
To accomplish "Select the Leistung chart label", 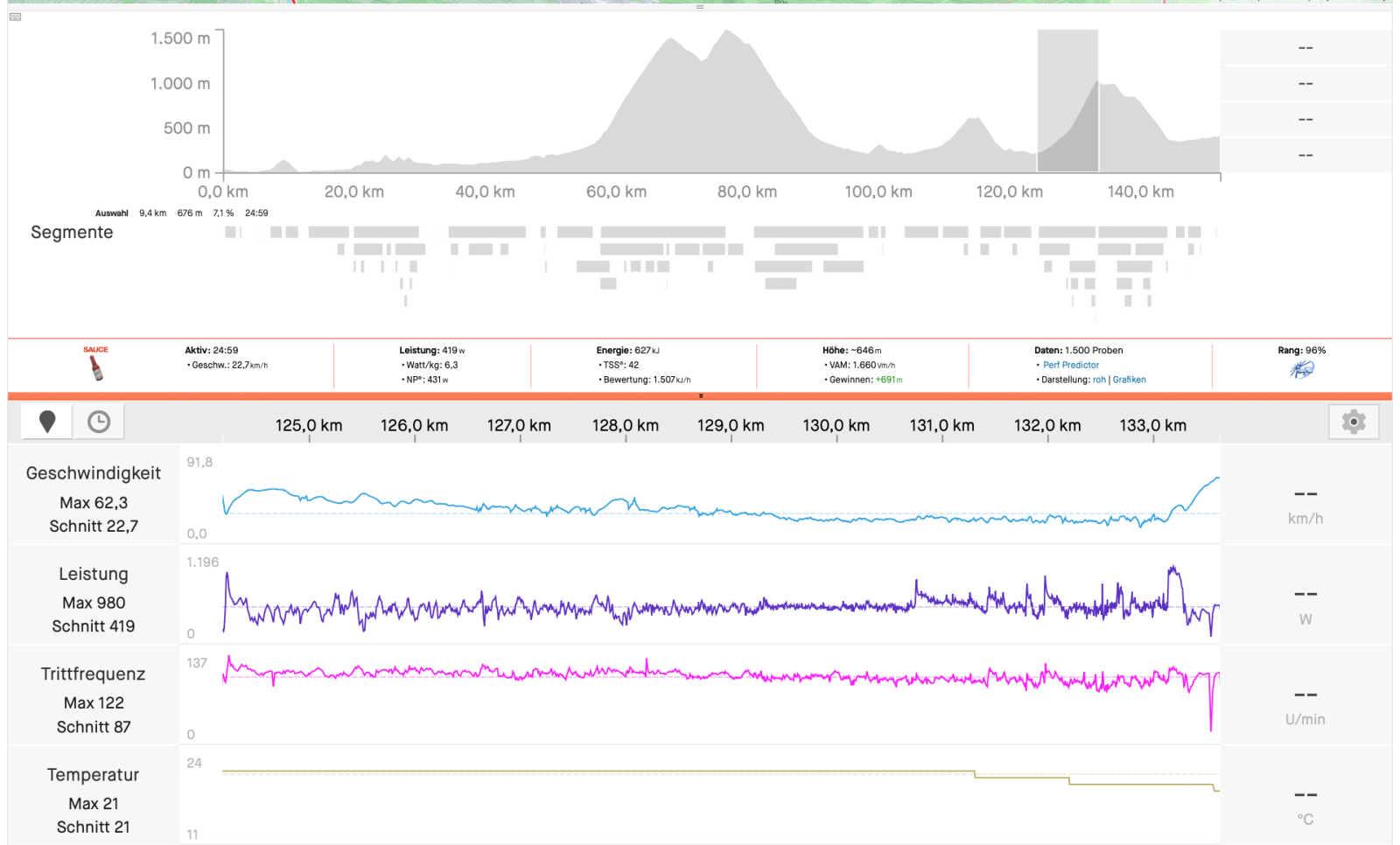I will (x=94, y=574).
